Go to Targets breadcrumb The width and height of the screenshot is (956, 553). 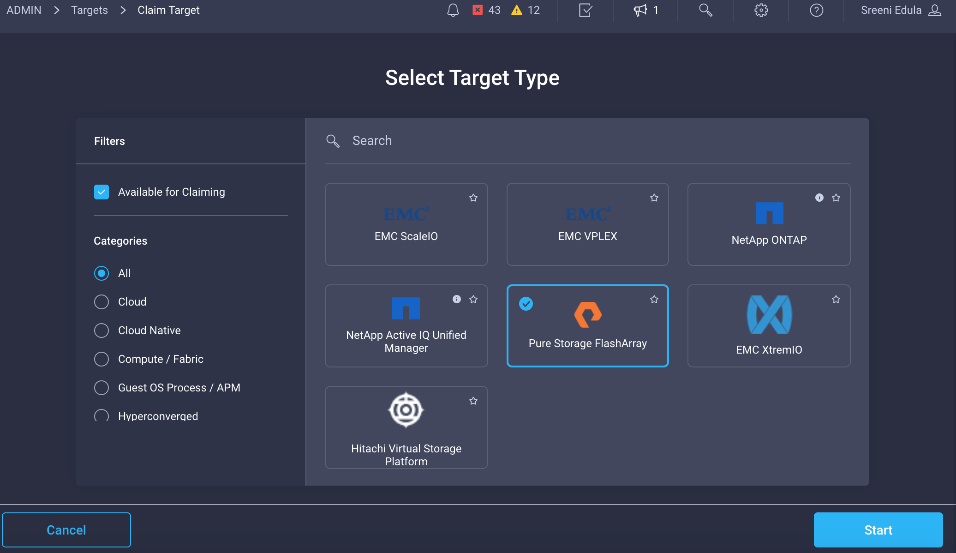click(x=89, y=10)
